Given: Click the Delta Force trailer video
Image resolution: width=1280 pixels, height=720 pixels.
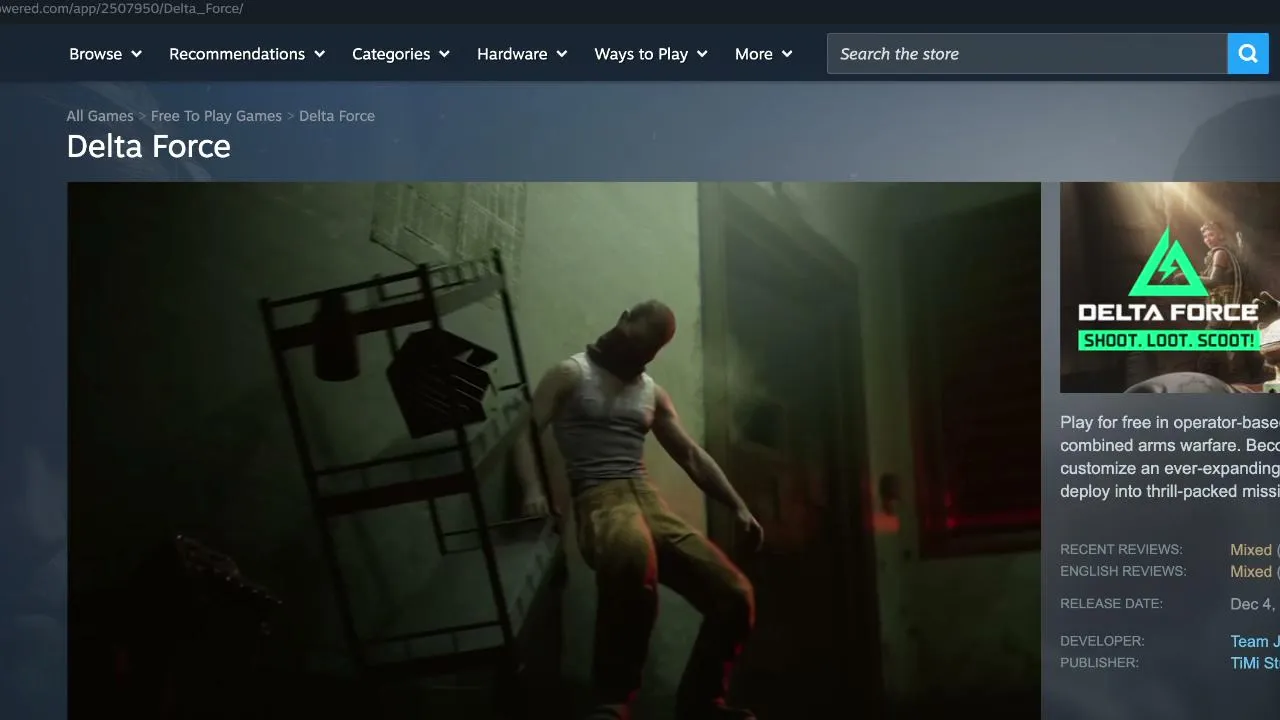Looking at the screenshot, I should click(x=554, y=451).
